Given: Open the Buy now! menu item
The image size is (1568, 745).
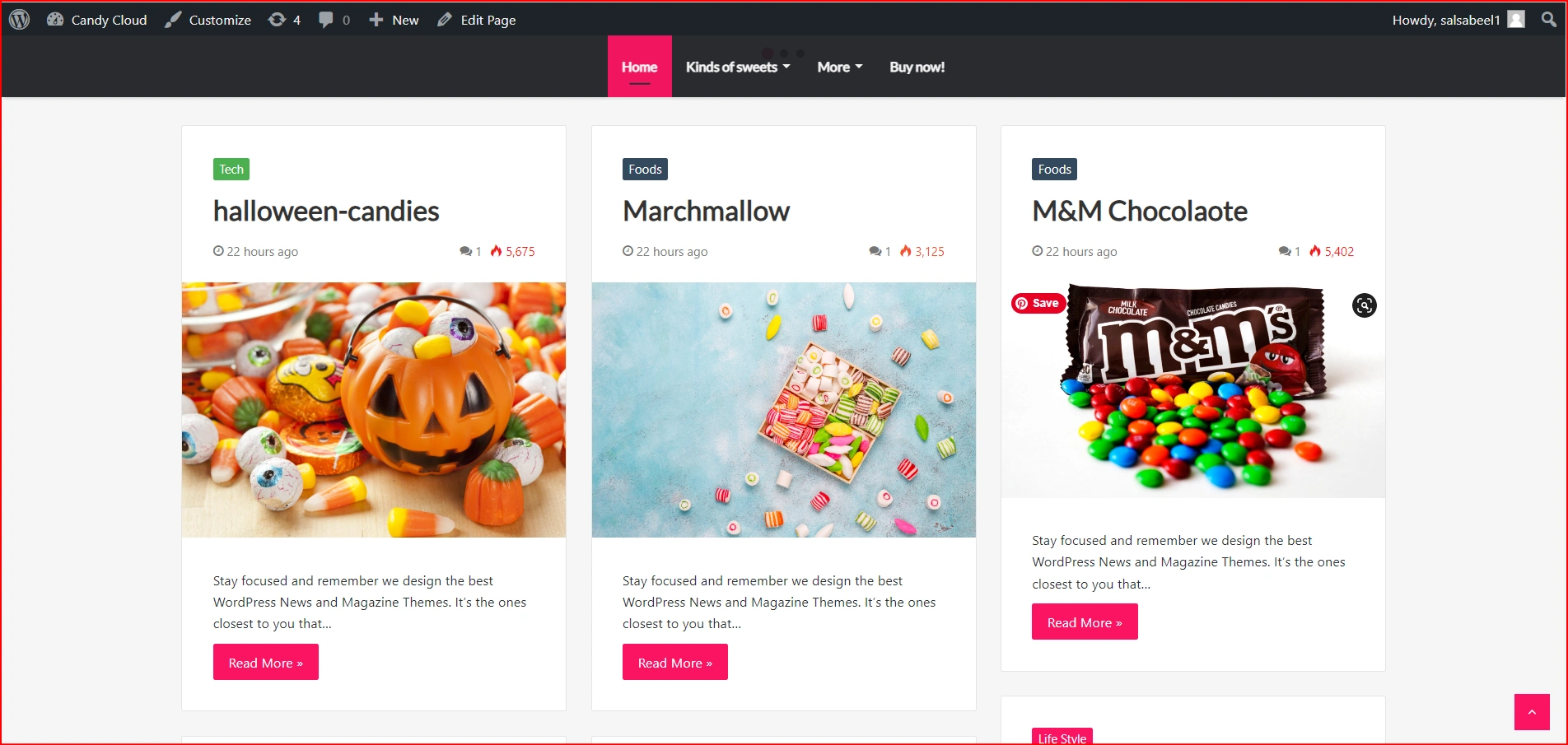Looking at the screenshot, I should [x=917, y=67].
